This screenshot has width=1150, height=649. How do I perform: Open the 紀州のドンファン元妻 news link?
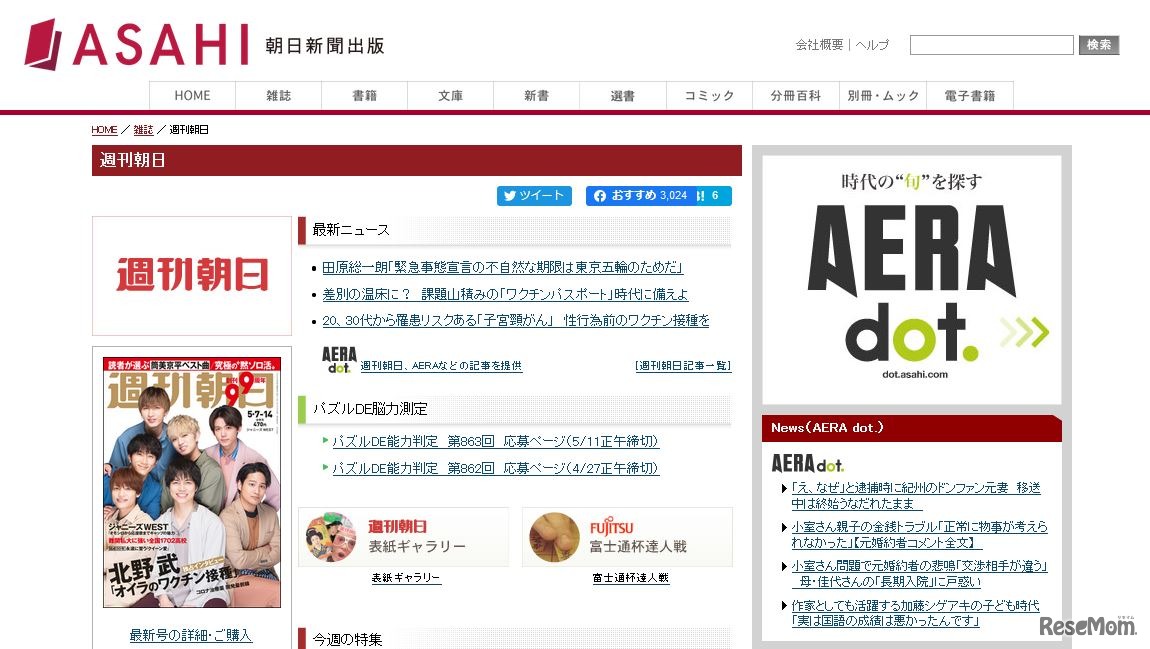(915, 496)
